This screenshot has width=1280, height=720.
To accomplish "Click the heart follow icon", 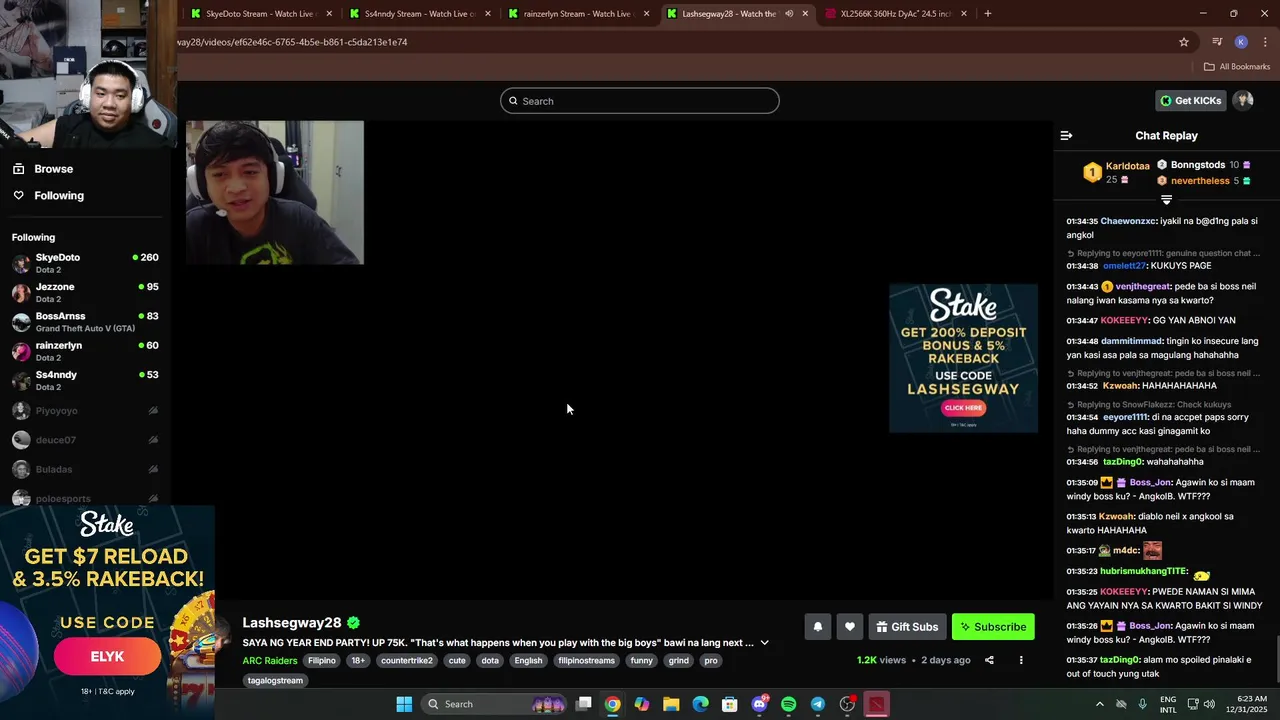I will pos(850,627).
